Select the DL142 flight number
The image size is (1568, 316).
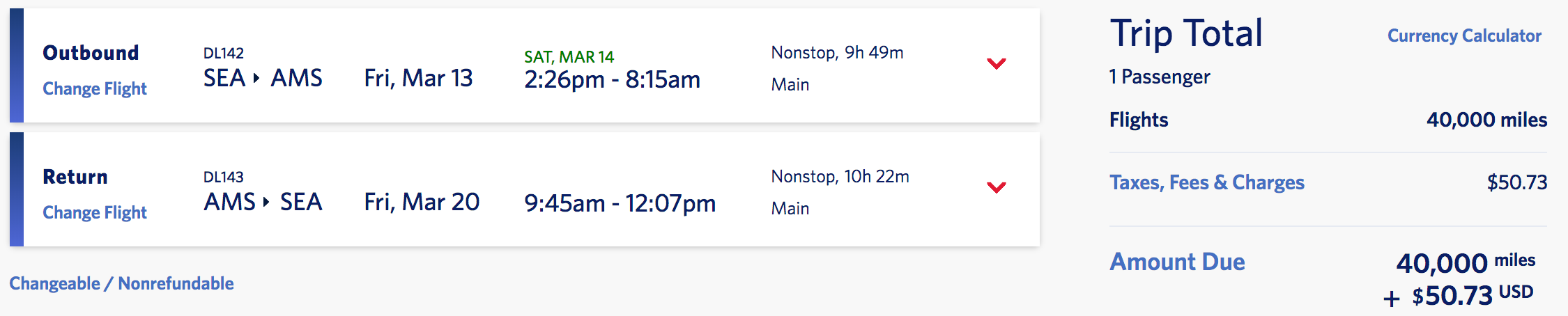[223, 53]
